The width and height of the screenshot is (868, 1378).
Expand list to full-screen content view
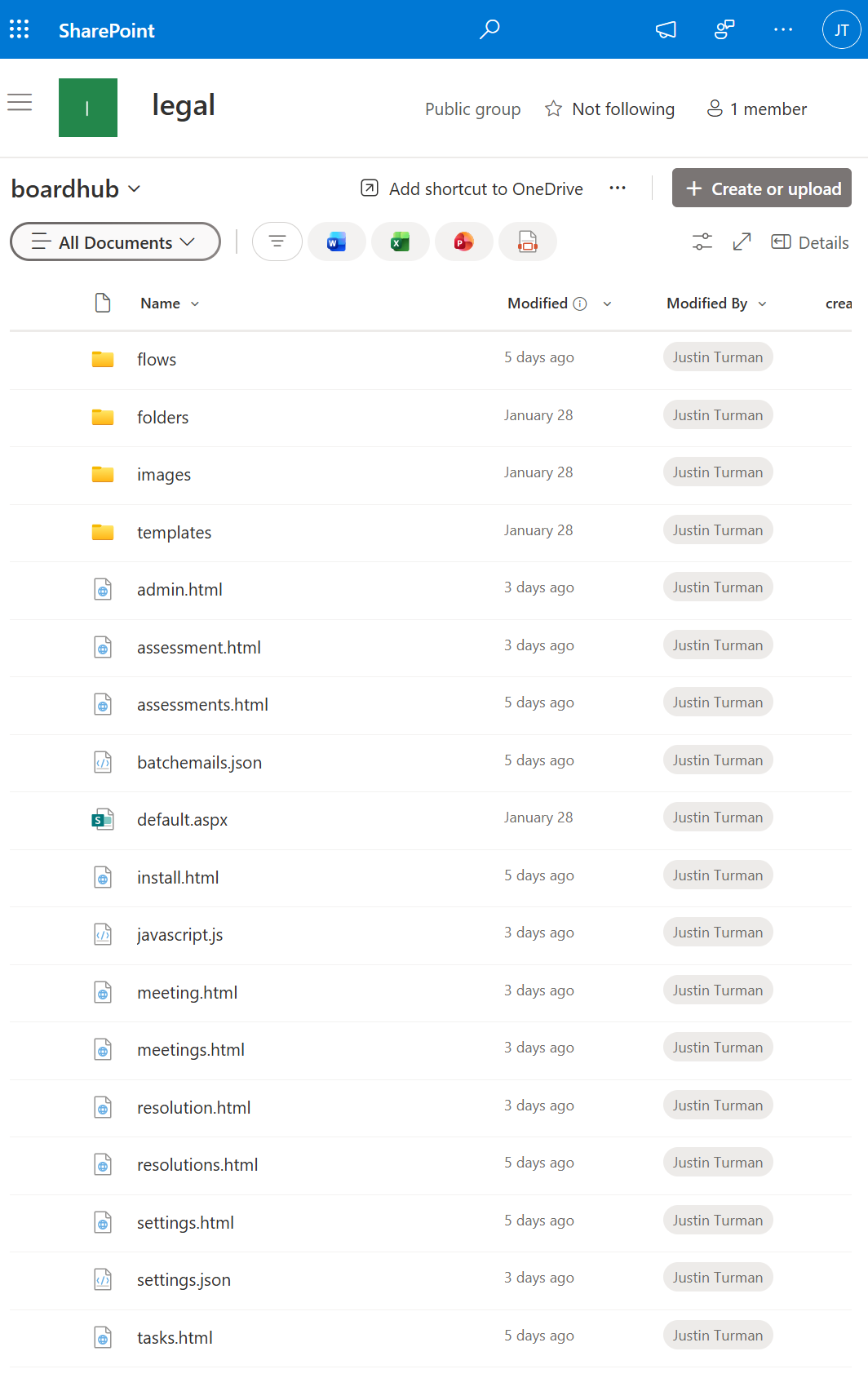click(x=742, y=242)
